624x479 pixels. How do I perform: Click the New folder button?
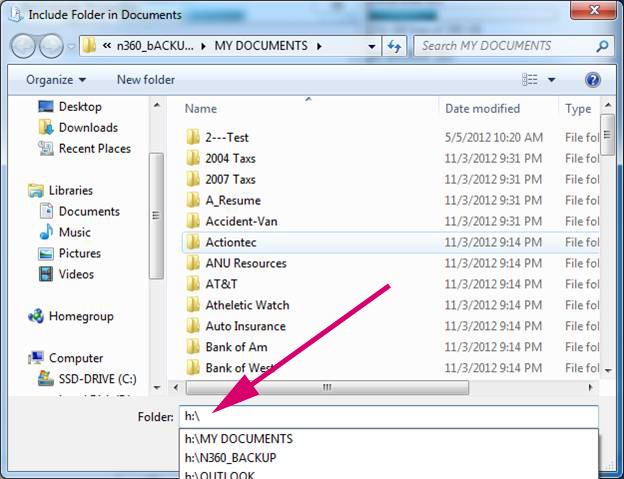coord(145,79)
